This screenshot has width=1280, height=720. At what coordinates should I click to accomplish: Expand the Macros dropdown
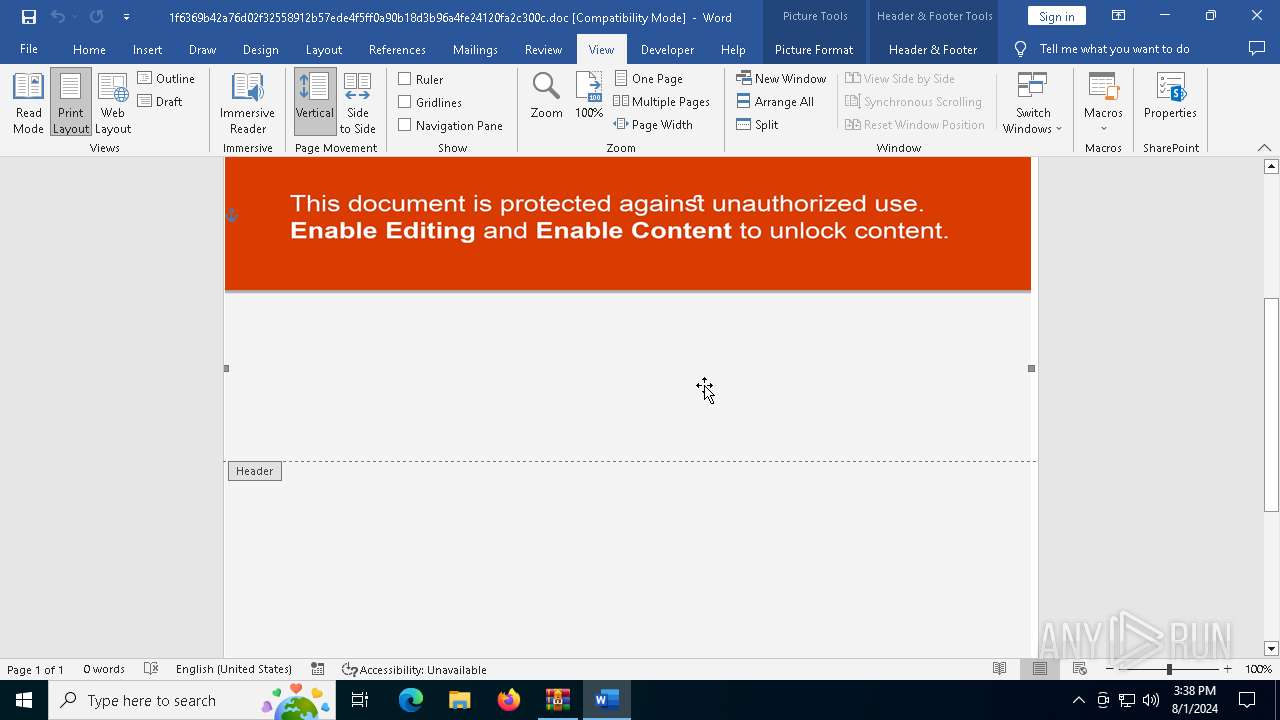click(1103, 103)
